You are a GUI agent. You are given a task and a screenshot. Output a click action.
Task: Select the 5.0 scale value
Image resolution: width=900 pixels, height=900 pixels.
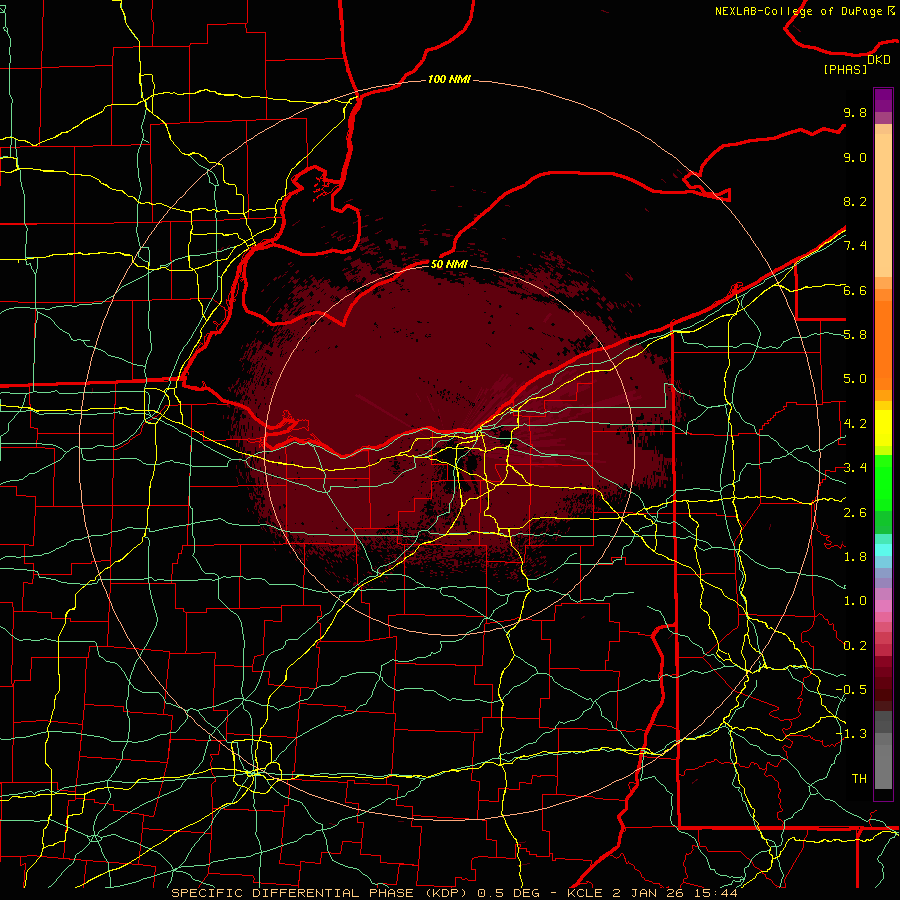tap(855, 379)
